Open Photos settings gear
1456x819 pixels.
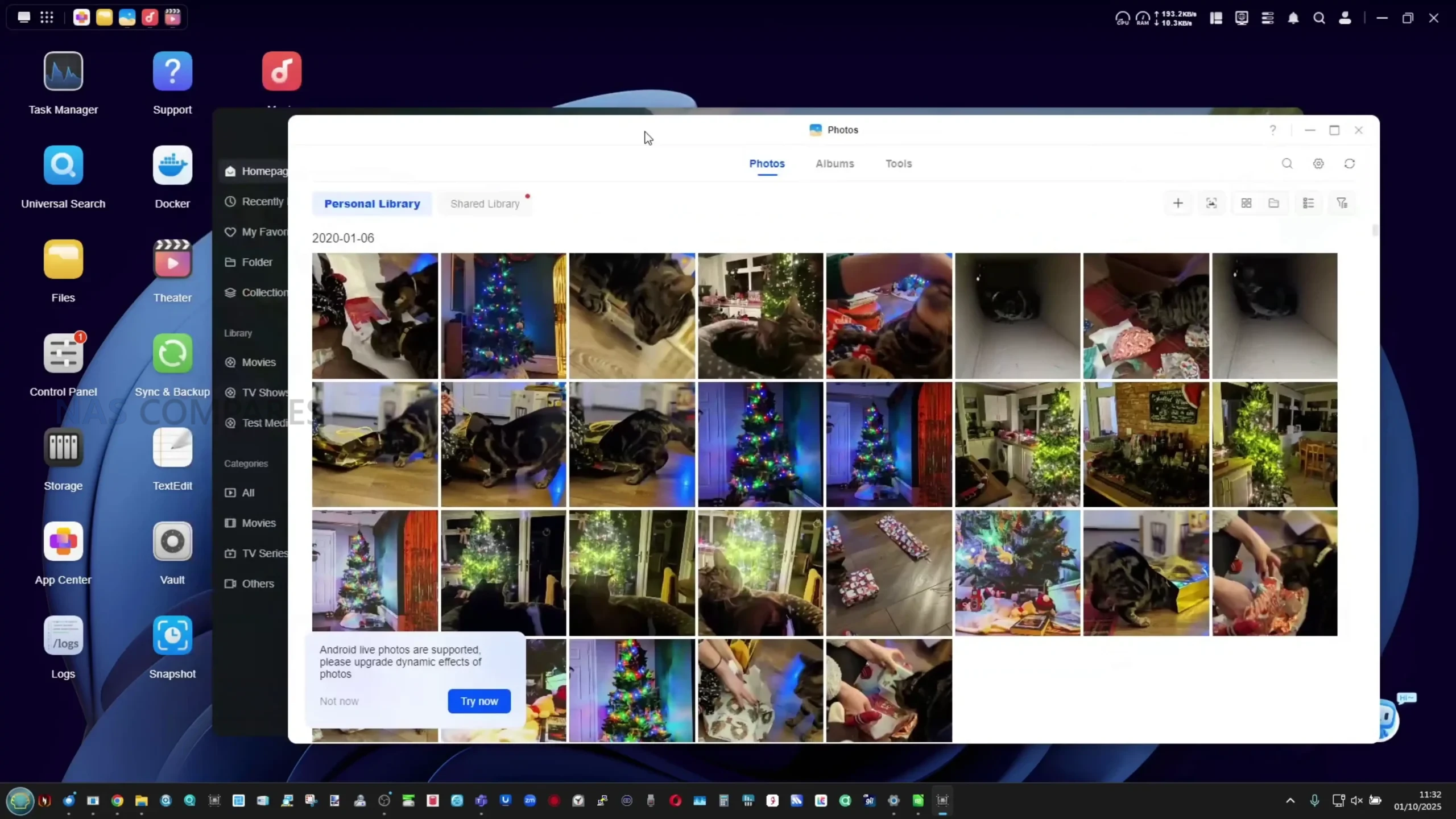[x=1318, y=164]
